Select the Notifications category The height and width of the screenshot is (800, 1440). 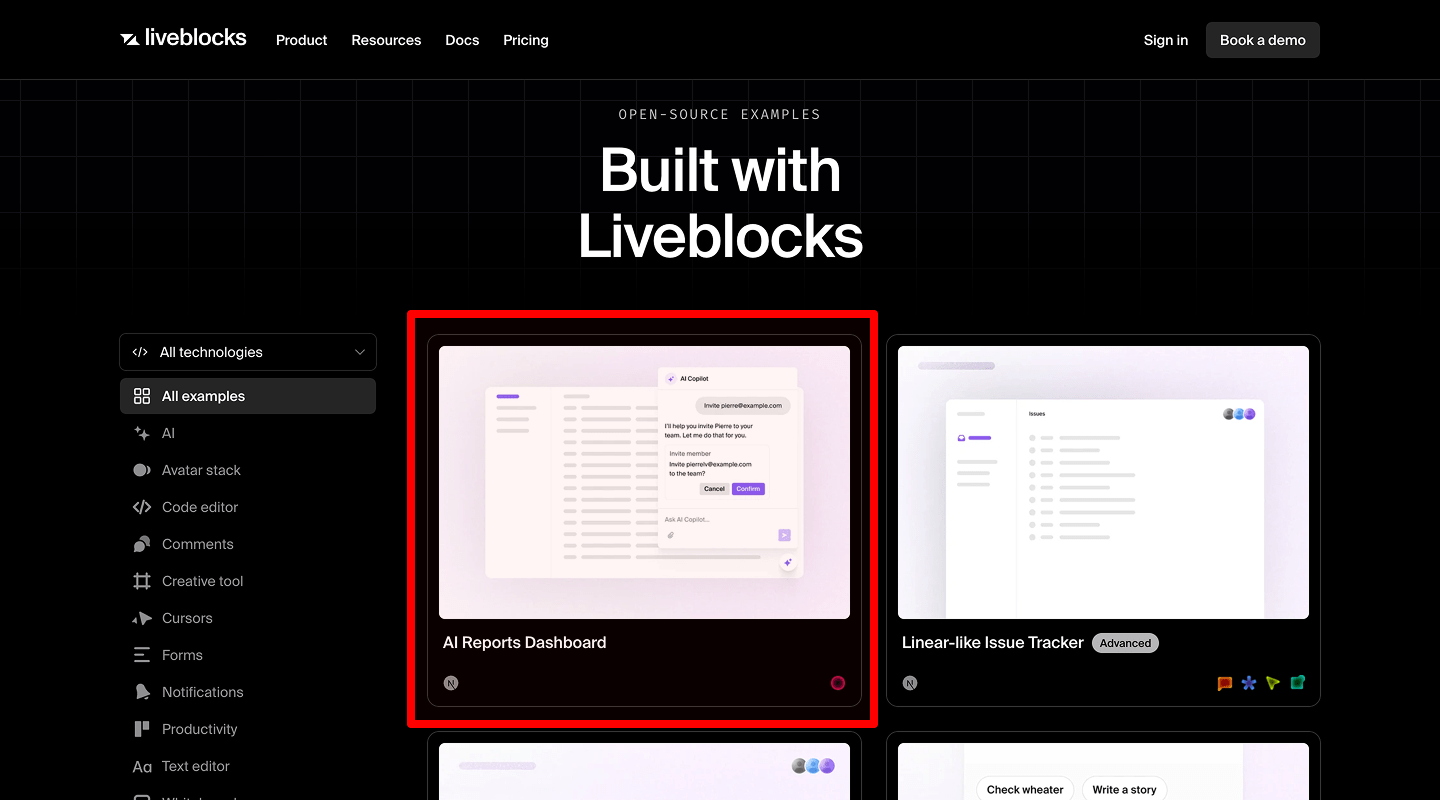coord(202,692)
